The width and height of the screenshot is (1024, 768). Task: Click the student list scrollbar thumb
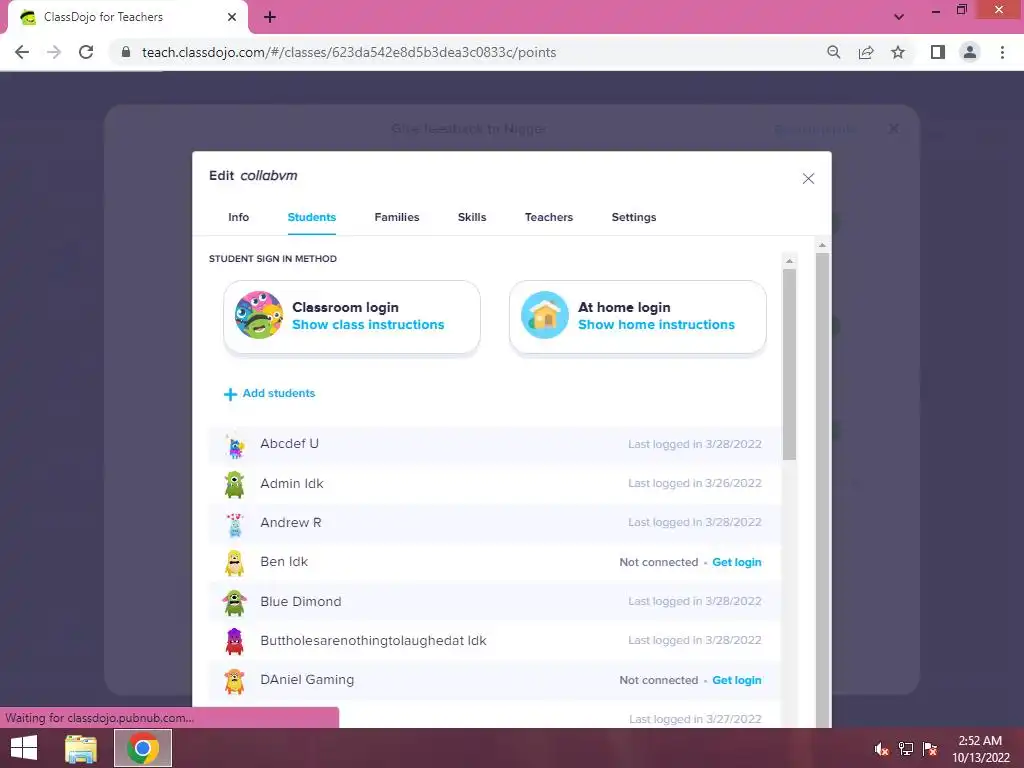(x=790, y=364)
